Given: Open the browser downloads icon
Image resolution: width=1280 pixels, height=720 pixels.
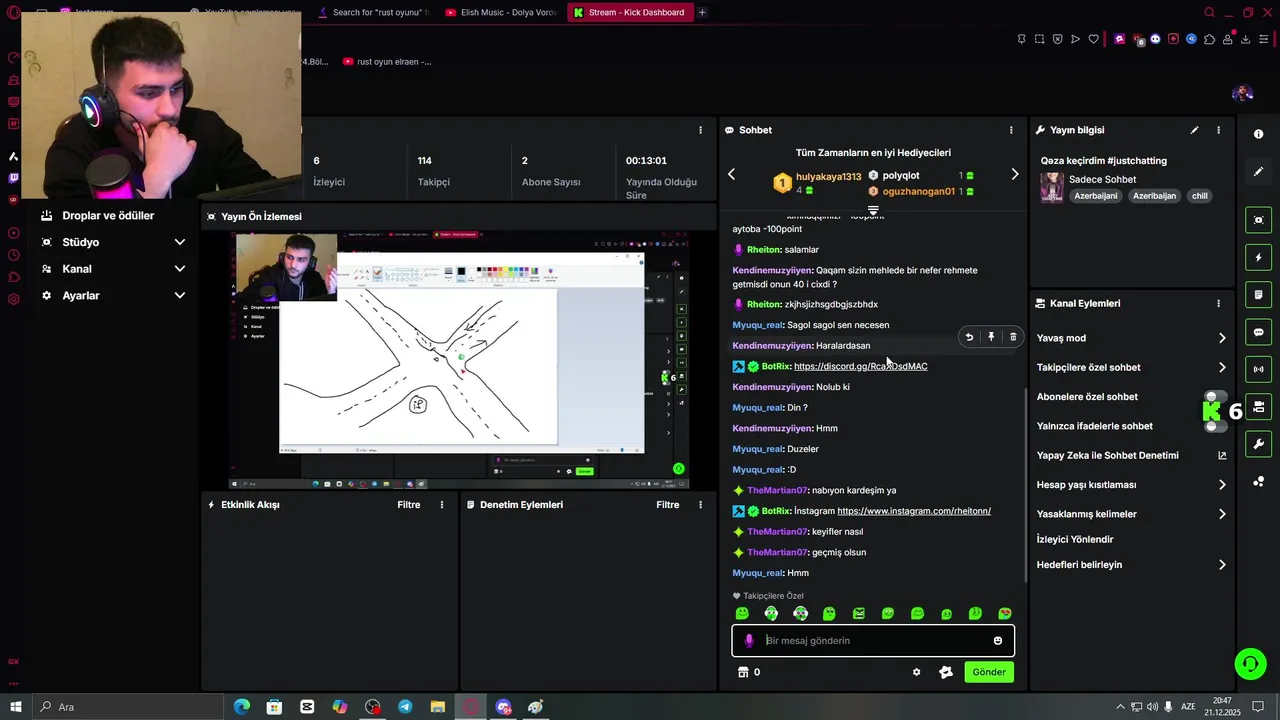Looking at the screenshot, I should click(1245, 39).
